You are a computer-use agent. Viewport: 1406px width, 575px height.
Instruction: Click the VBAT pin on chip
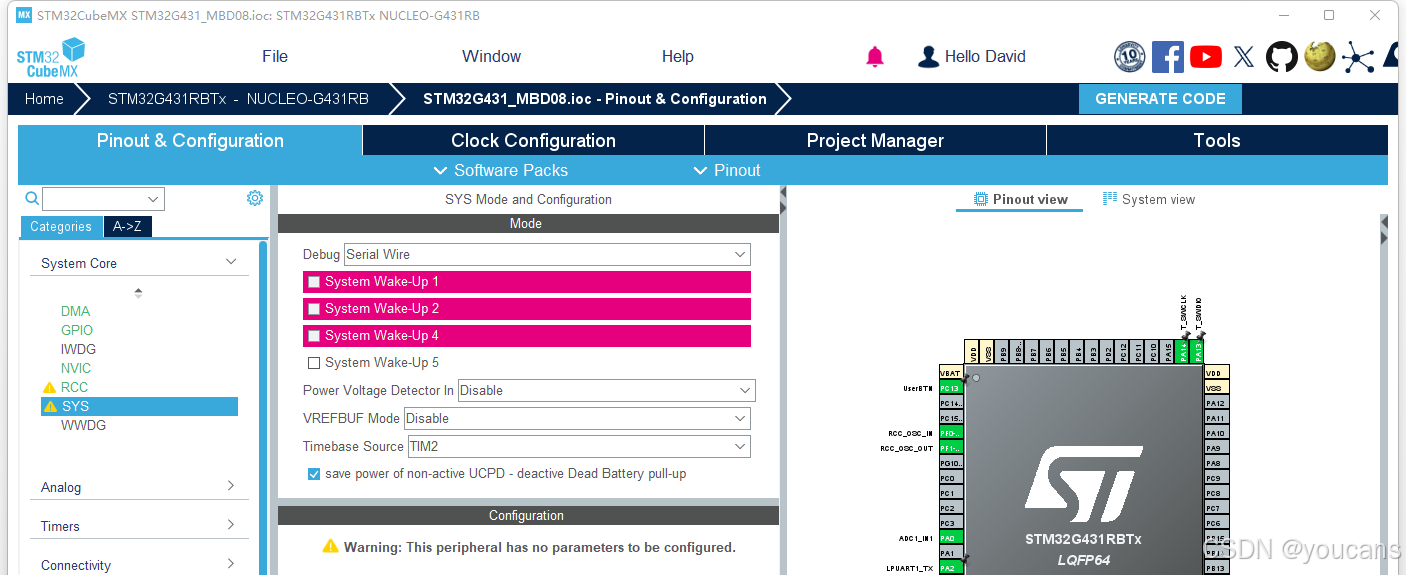coord(950,373)
